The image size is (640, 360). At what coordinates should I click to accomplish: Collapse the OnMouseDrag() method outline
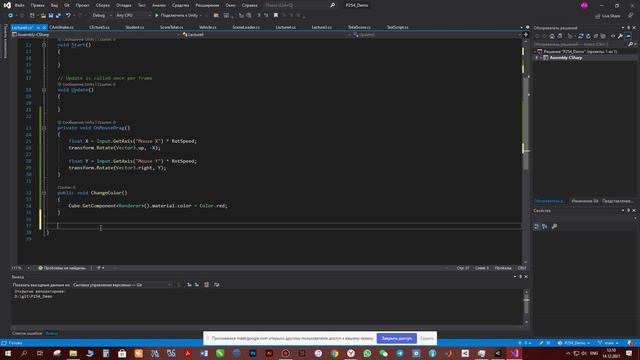pyautogui.click(x=44, y=128)
